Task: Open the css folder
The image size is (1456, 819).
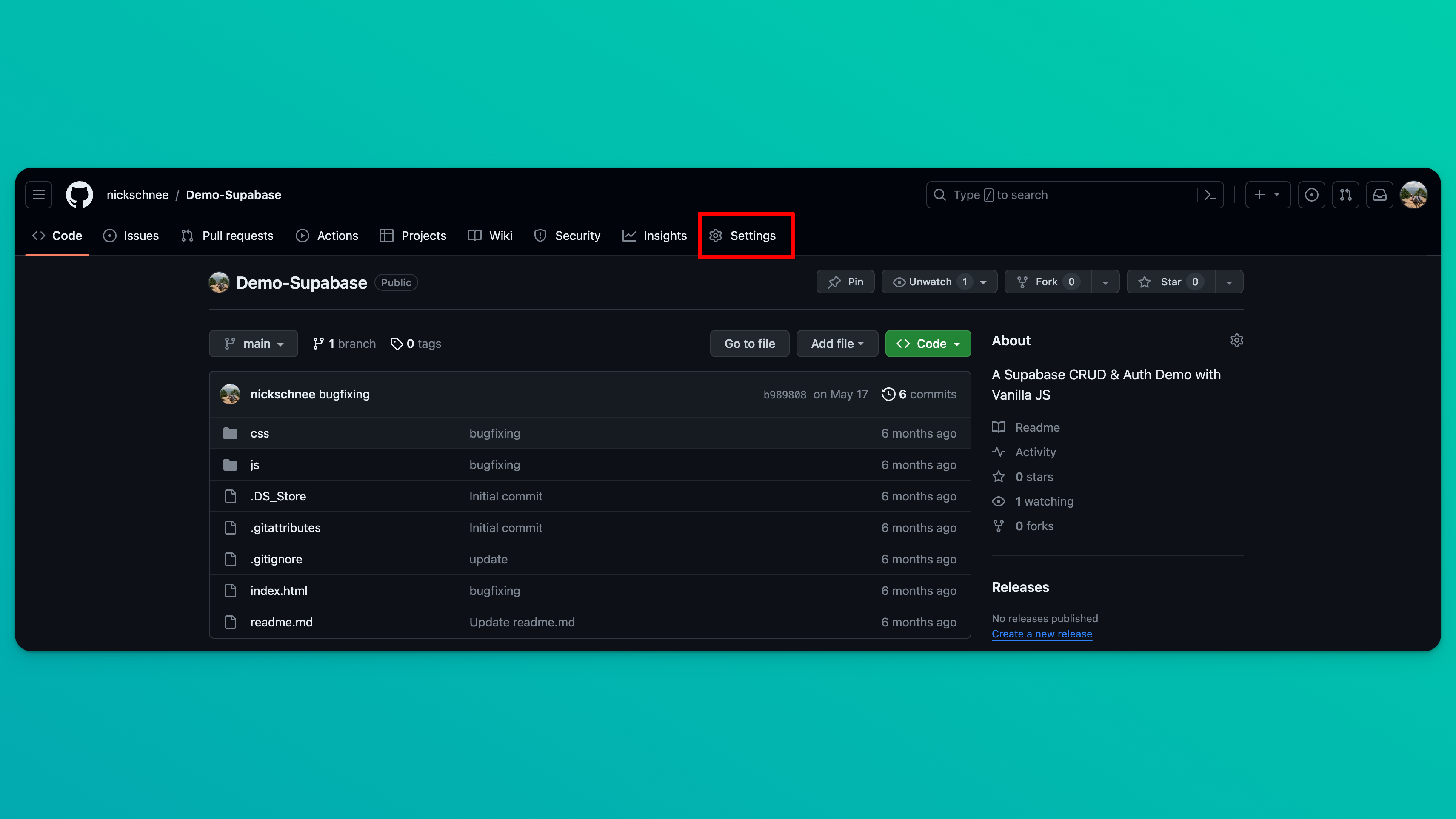Action: pos(260,433)
